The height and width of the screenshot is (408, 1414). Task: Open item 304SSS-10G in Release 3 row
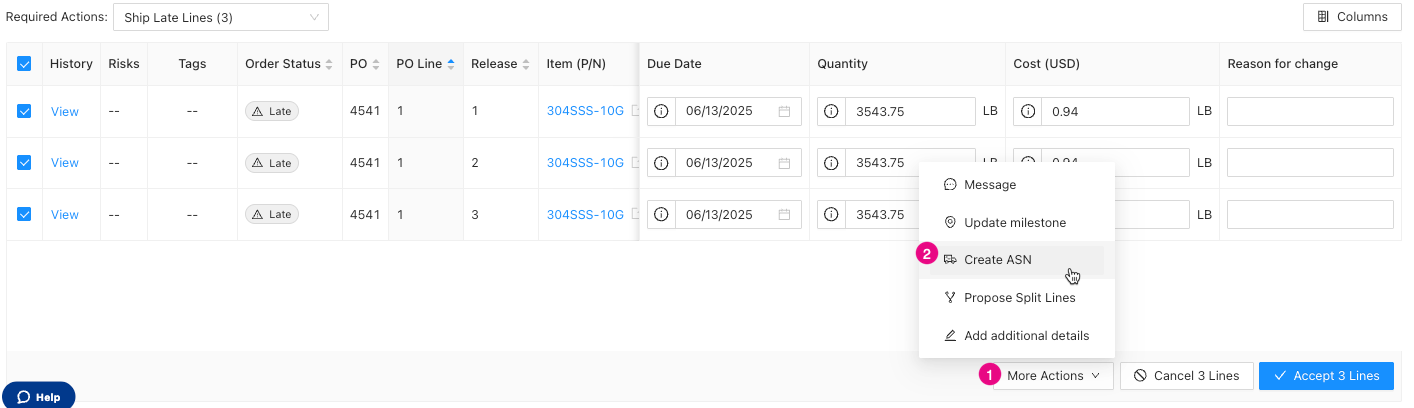coord(585,214)
